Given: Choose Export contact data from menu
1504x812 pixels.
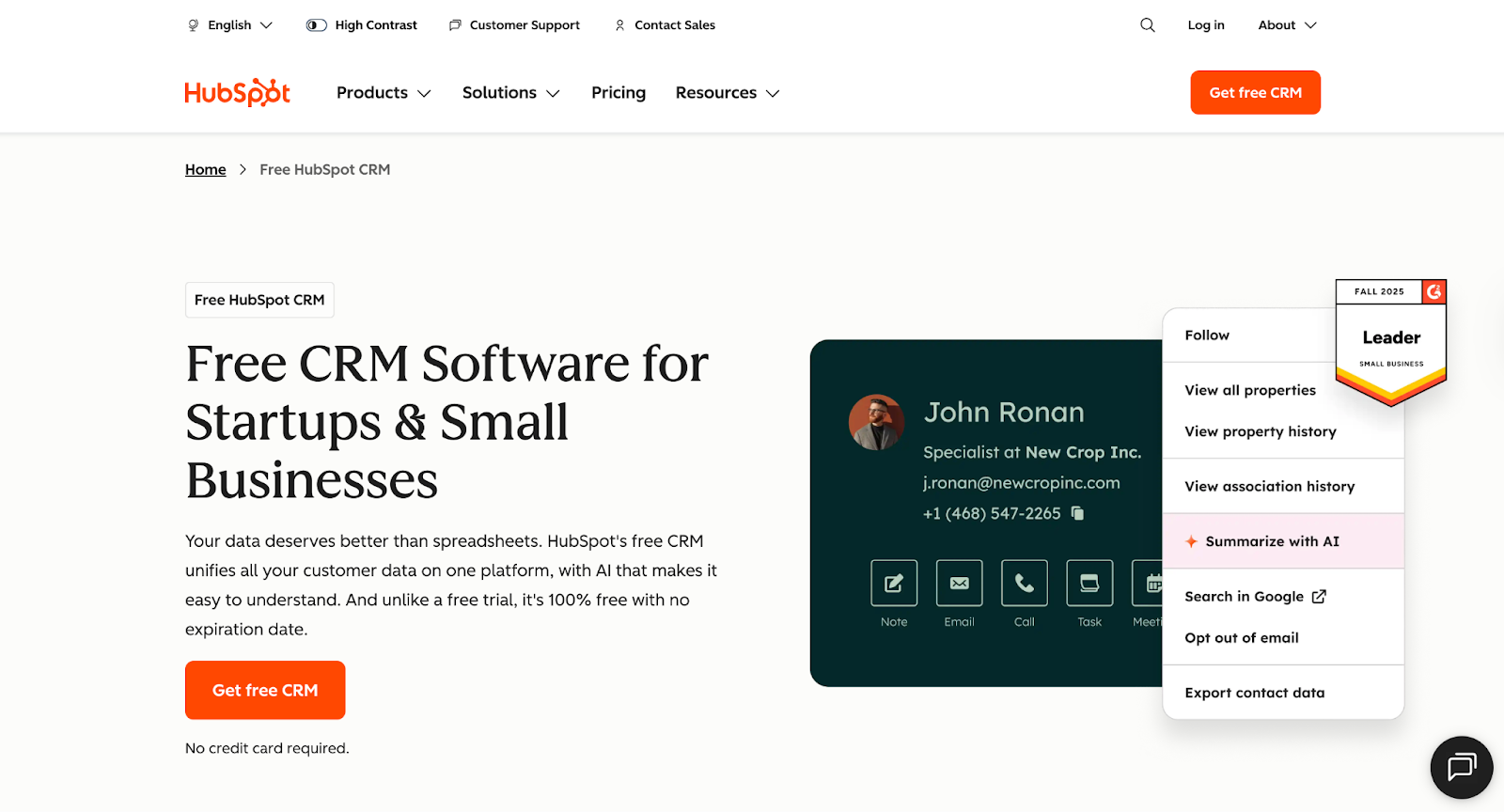Looking at the screenshot, I should pyautogui.click(x=1254, y=693).
